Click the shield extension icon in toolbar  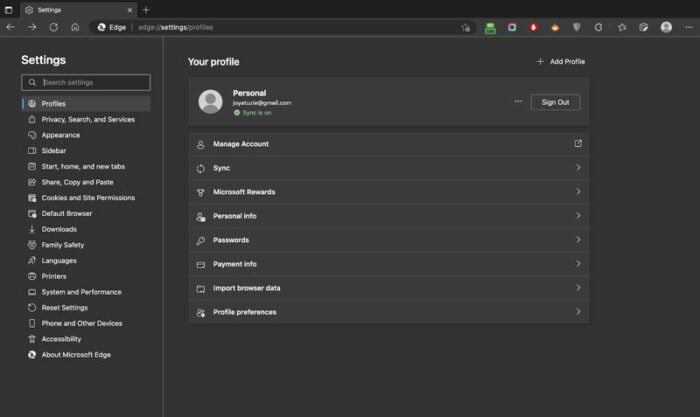point(577,27)
